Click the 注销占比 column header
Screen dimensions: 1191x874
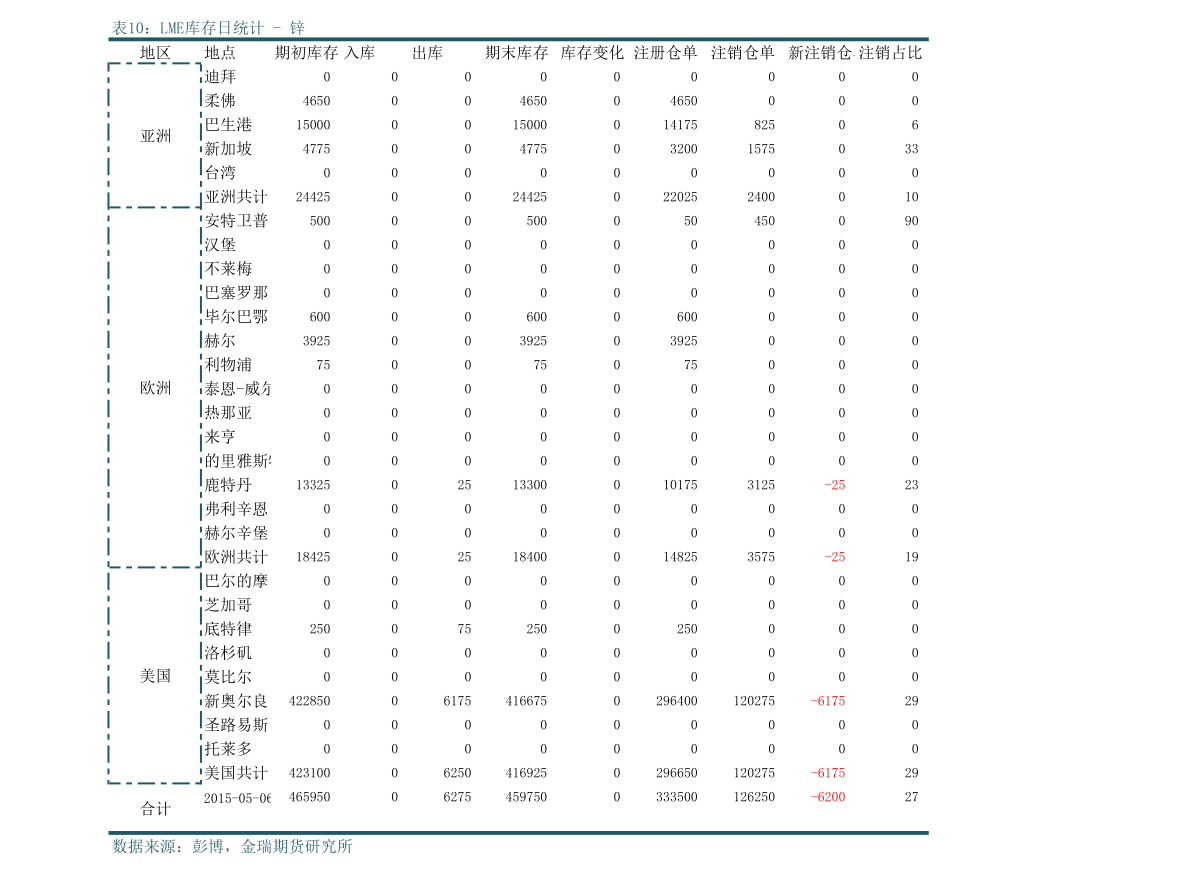point(890,52)
